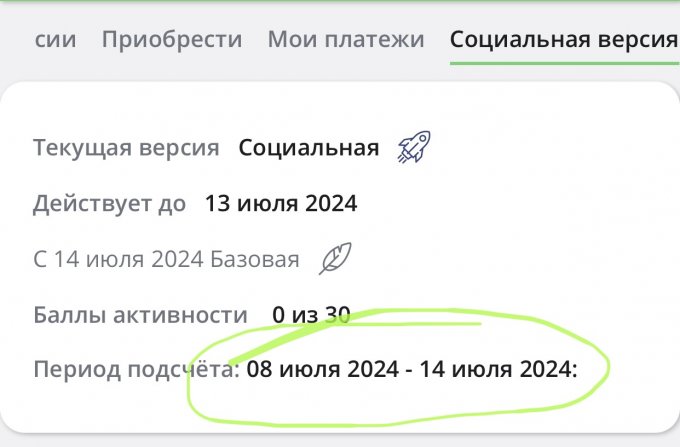Click the '0 из 30' points value
This screenshot has width=680, height=447.
pyautogui.click(x=311, y=315)
